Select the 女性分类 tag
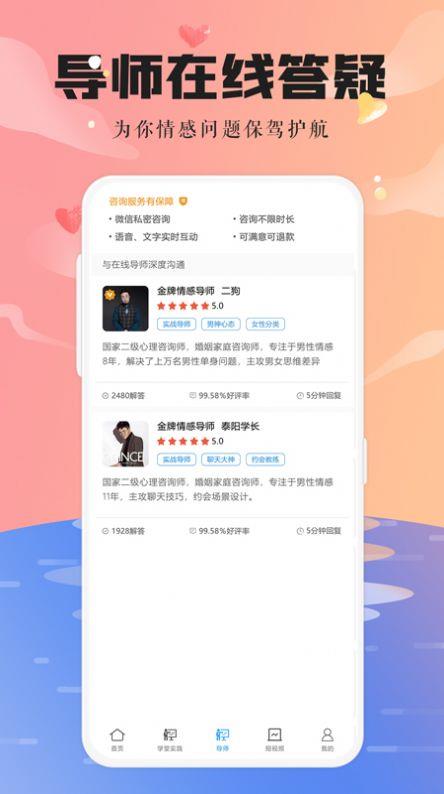444x794 pixels. [x=265, y=324]
